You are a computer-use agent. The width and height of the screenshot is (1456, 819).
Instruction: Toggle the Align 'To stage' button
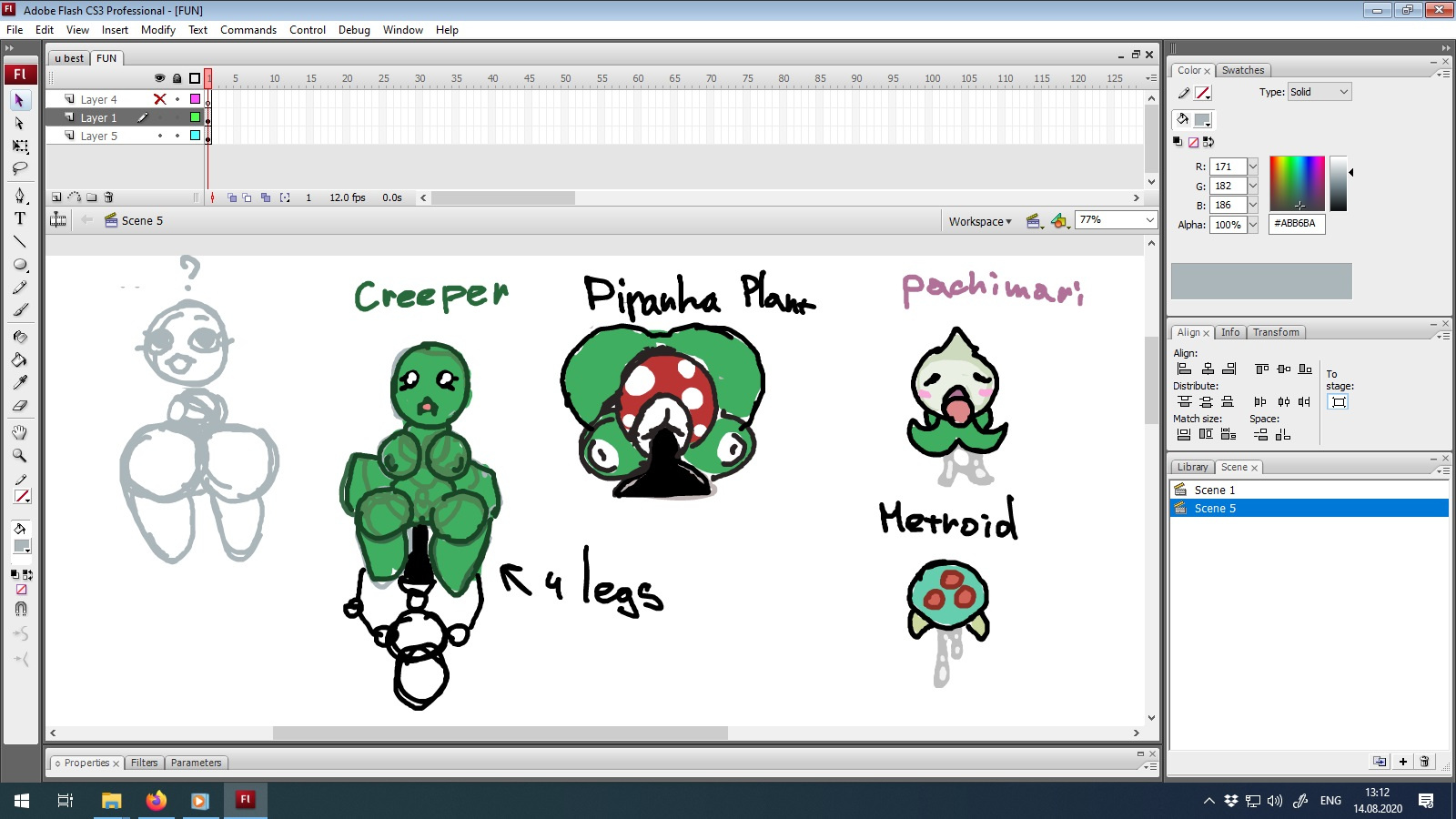(x=1338, y=401)
